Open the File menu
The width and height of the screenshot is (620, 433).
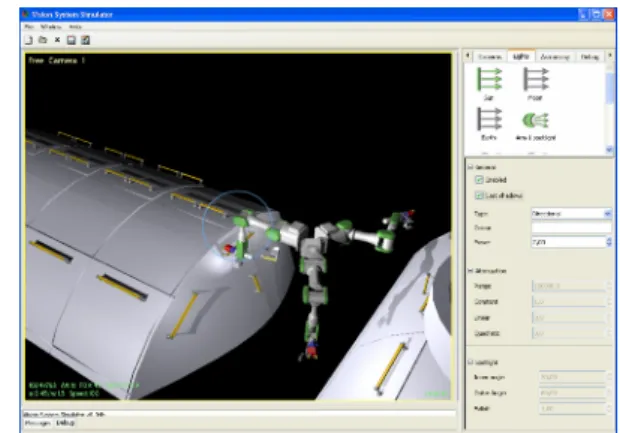29,27
